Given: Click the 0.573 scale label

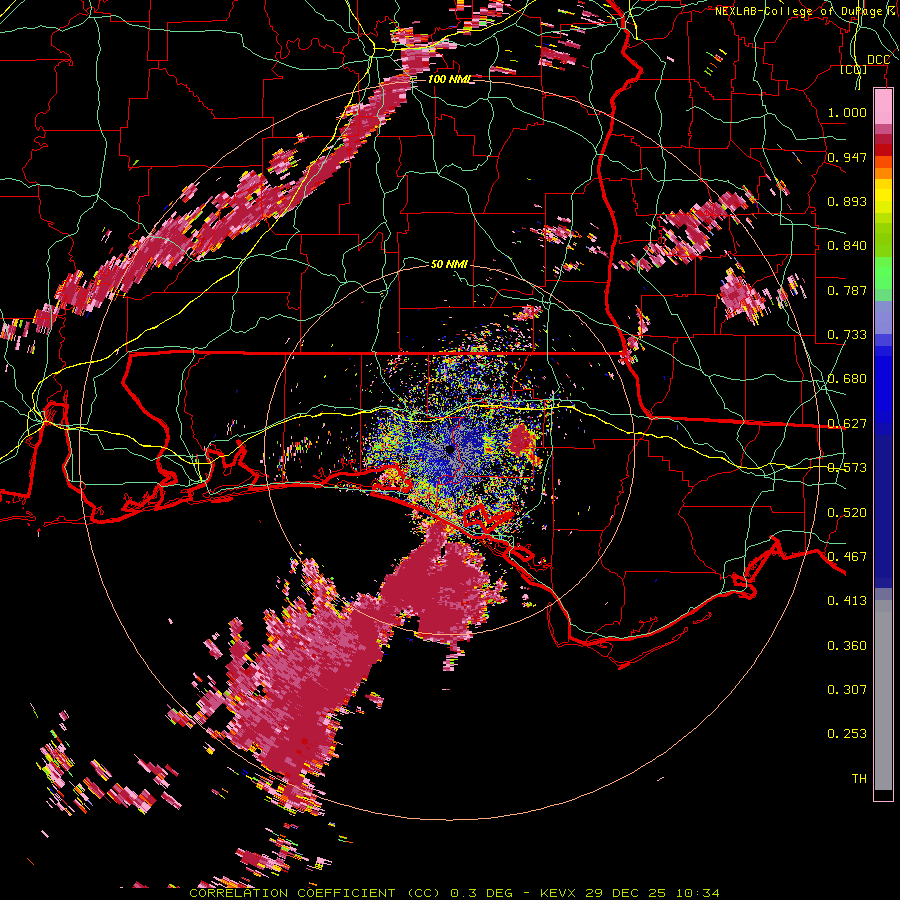Looking at the screenshot, I should [847, 468].
